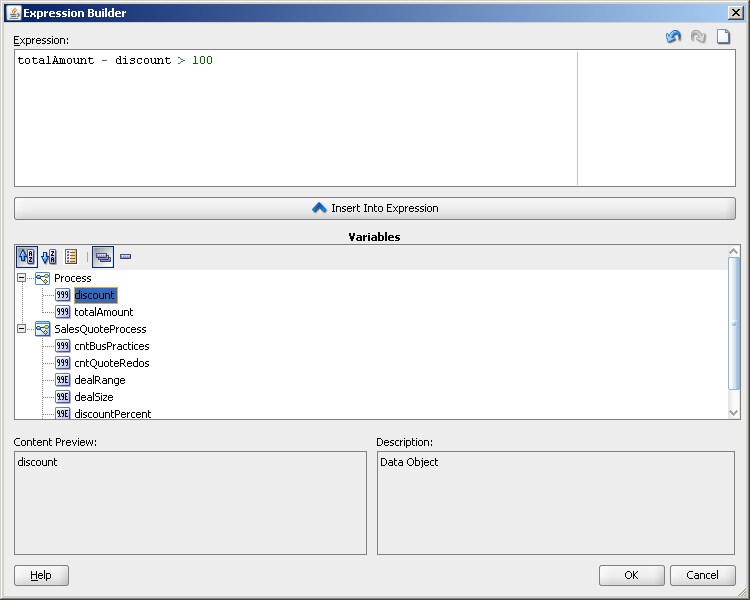Click the OK button
The height and width of the screenshot is (600, 750).
tap(631, 575)
